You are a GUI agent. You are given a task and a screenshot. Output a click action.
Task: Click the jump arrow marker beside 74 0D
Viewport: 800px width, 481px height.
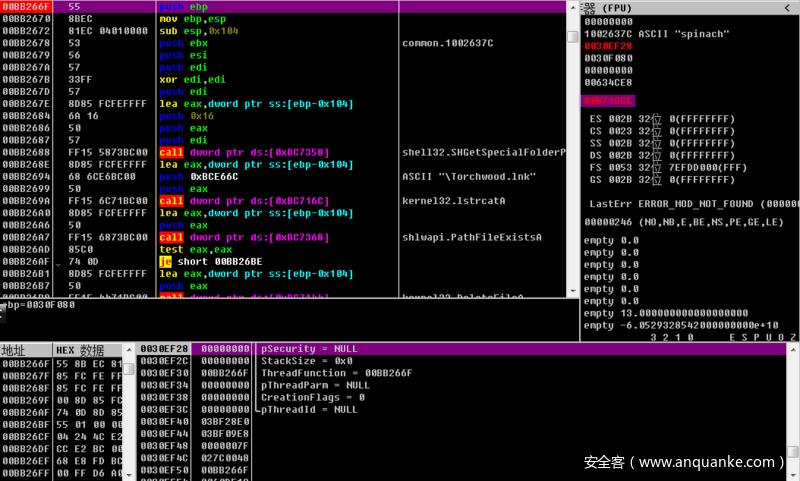[58, 262]
